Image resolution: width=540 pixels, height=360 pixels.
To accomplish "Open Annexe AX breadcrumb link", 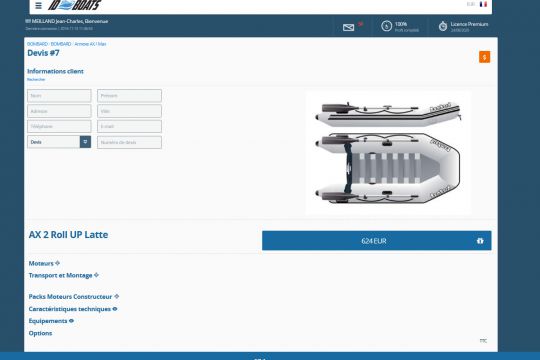I will pos(84,44).
